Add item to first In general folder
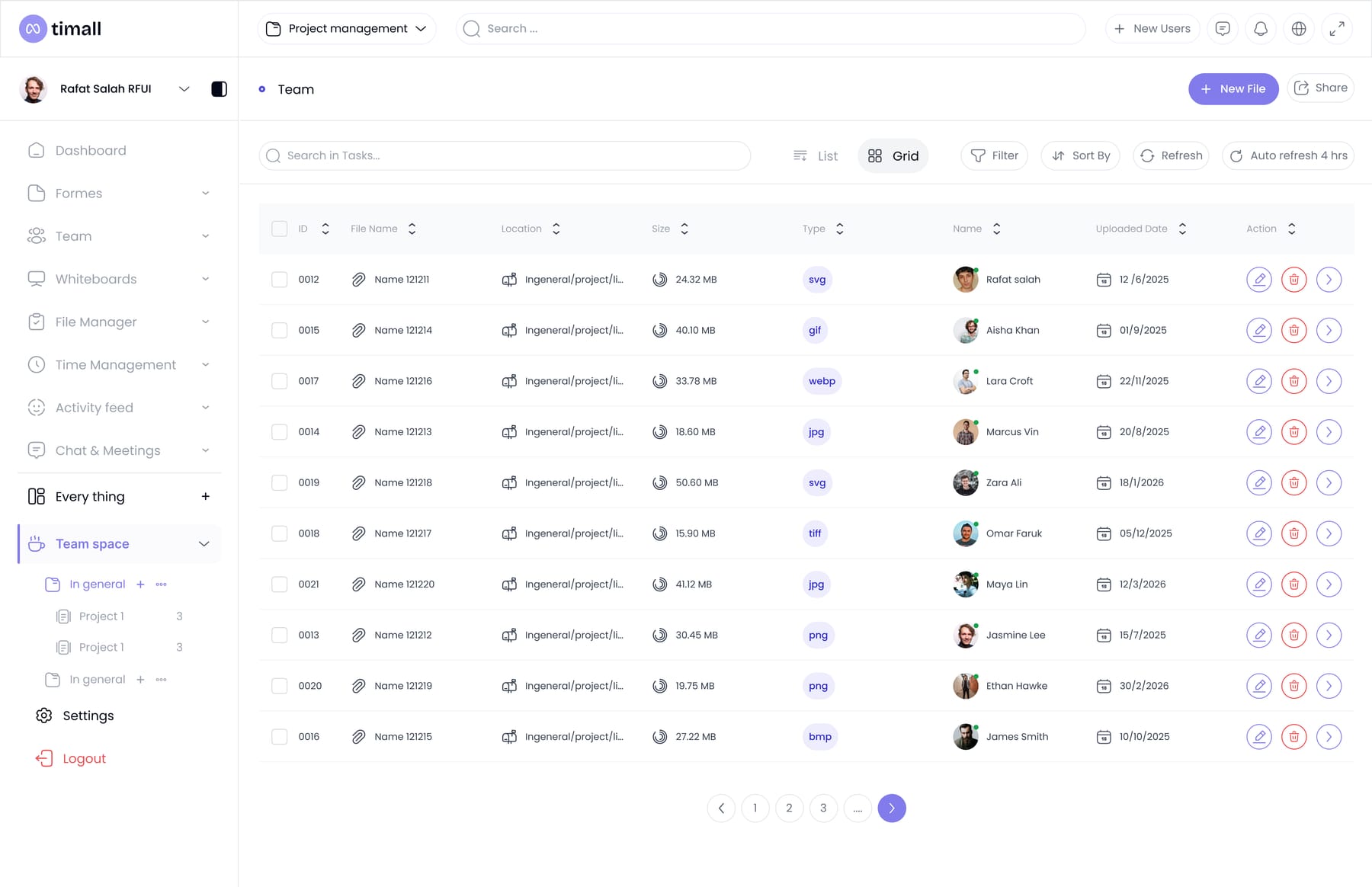The height and width of the screenshot is (887, 1372). coord(140,584)
